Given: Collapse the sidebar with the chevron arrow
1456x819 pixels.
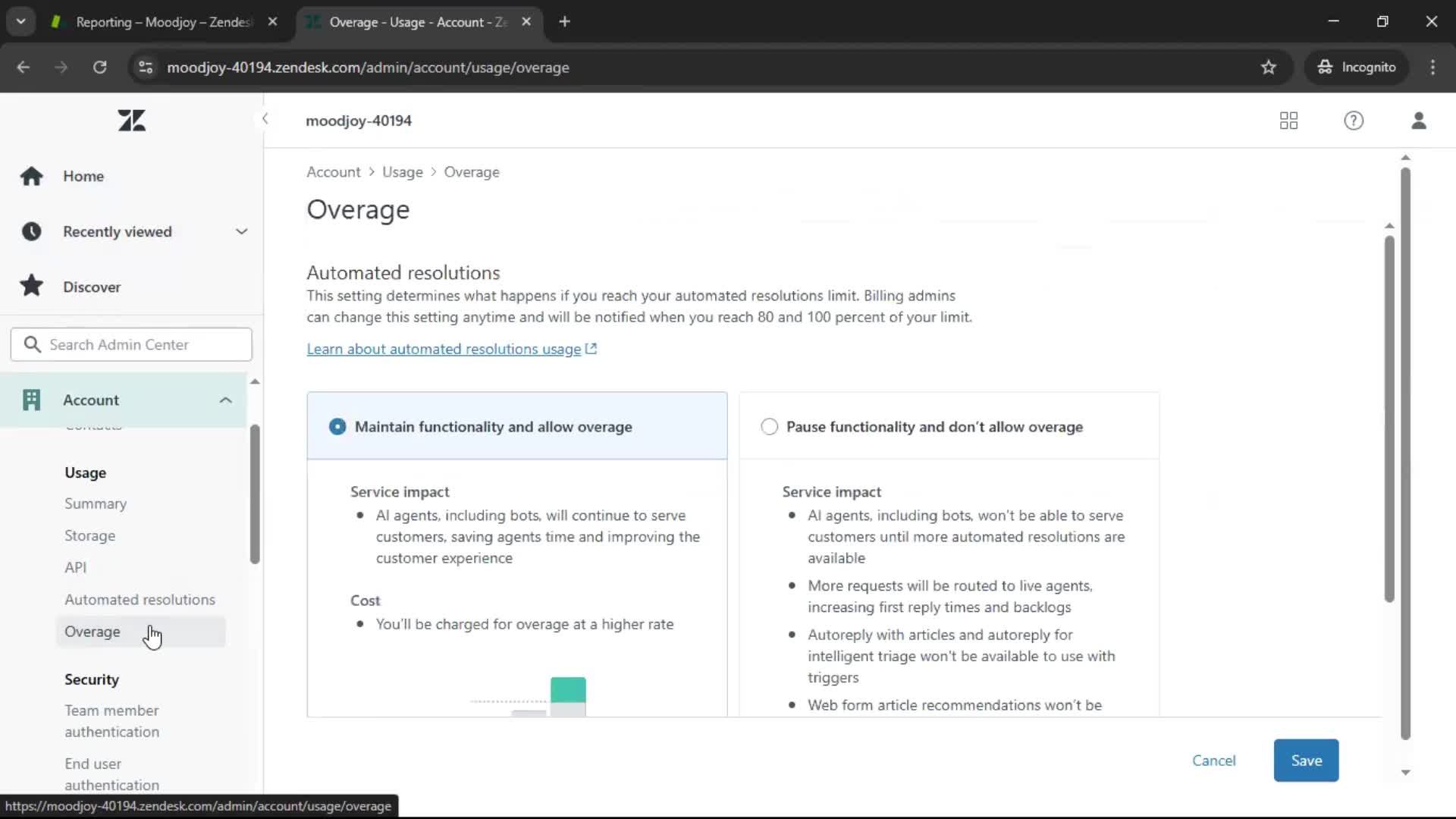Looking at the screenshot, I should pyautogui.click(x=265, y=119).
